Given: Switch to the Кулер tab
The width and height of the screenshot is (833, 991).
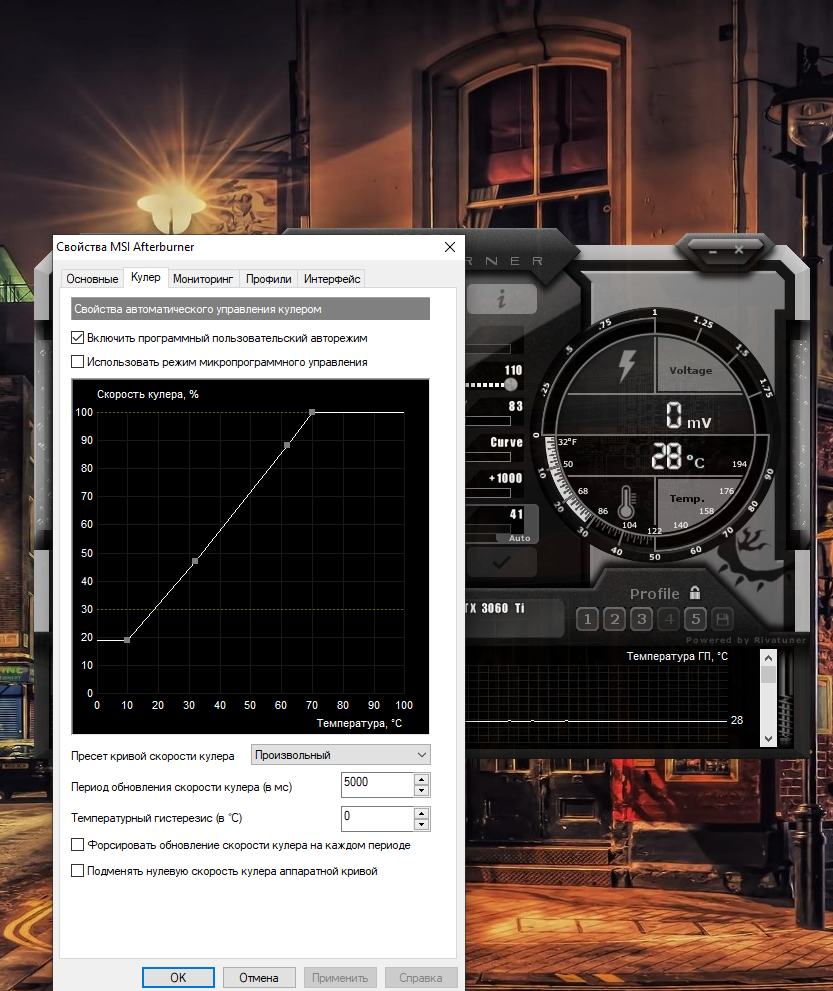Looking at the screenshot, I should [146, 277].
